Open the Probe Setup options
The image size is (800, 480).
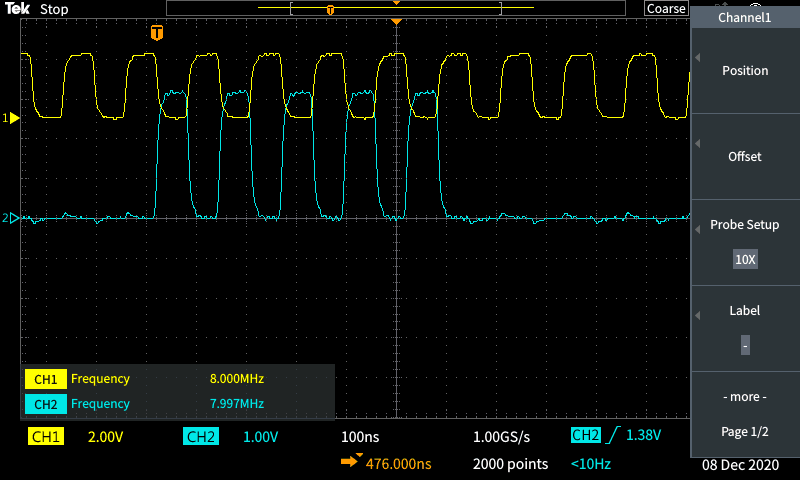pyautogui.click(x=745, y=225)
